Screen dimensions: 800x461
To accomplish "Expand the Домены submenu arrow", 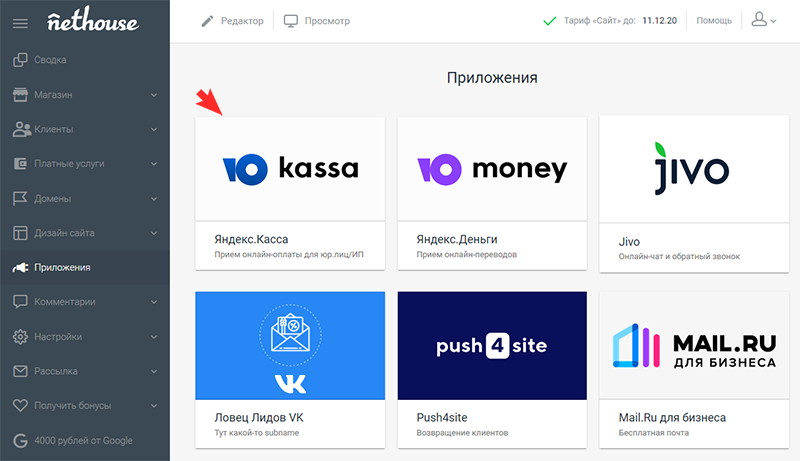I will tap(154, 199).
